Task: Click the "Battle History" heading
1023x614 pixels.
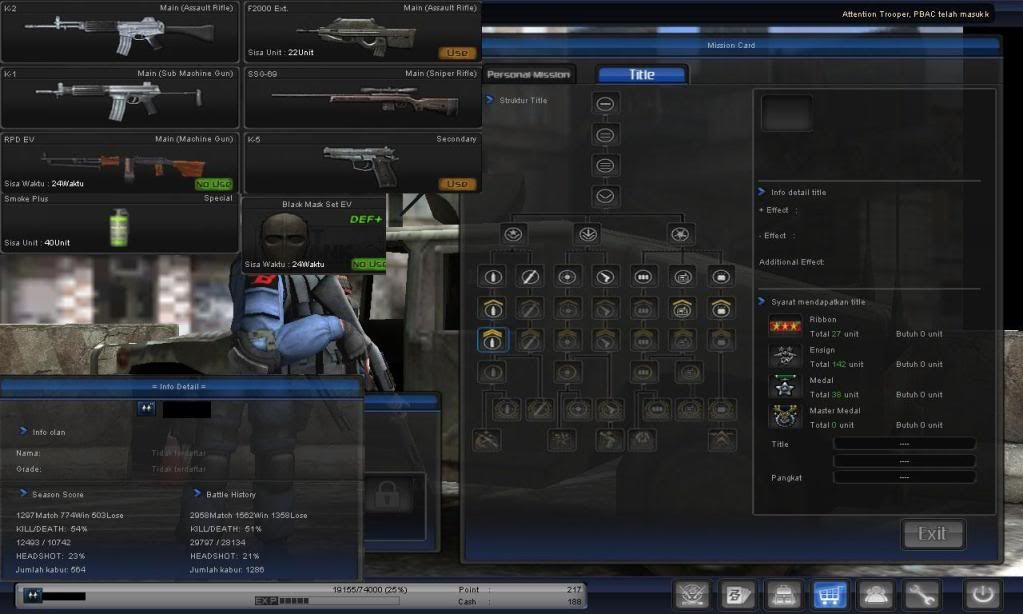Action: click(231, 495)
